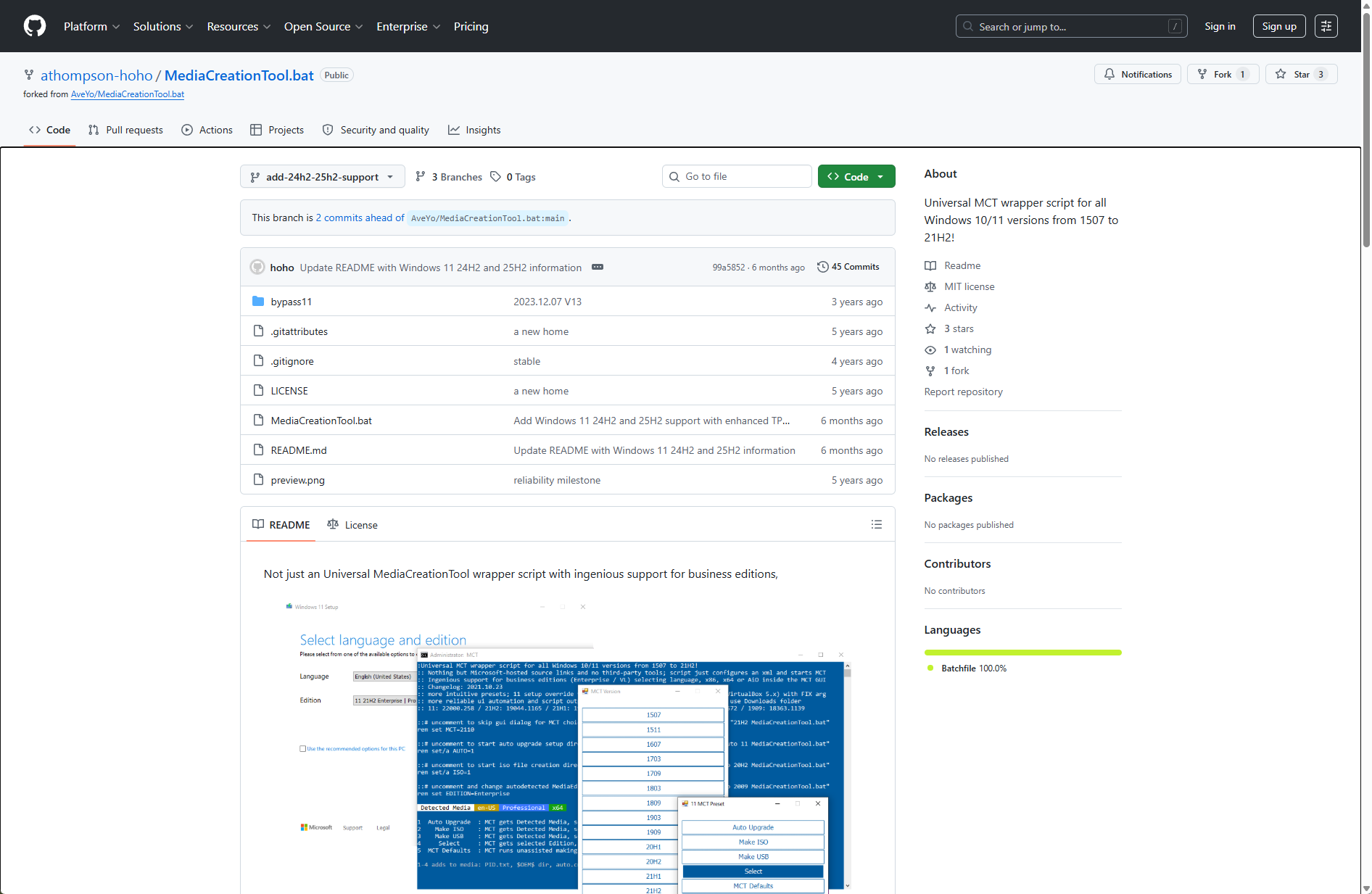
Task: Expand the Enterprise menu
Action: coord(408,26)
